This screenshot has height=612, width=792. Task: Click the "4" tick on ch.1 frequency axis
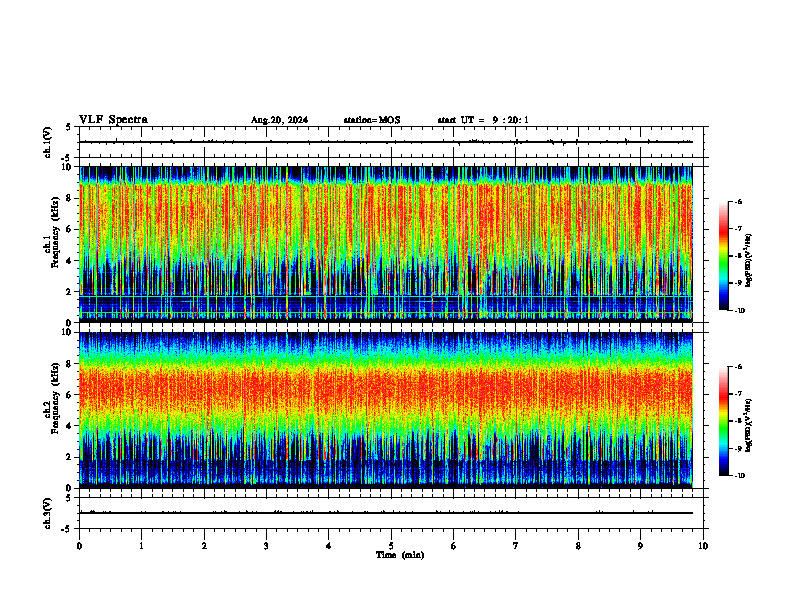(x=69, y=261)
